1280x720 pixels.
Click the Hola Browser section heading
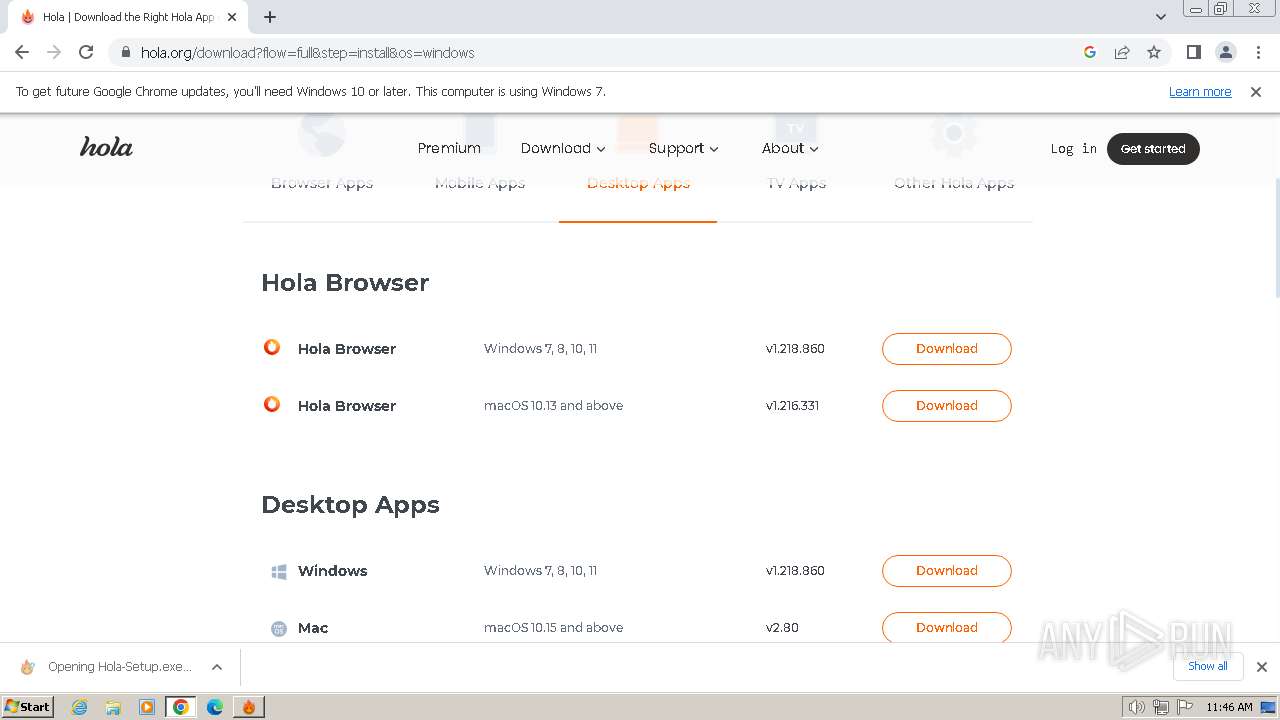coord(345,283)
